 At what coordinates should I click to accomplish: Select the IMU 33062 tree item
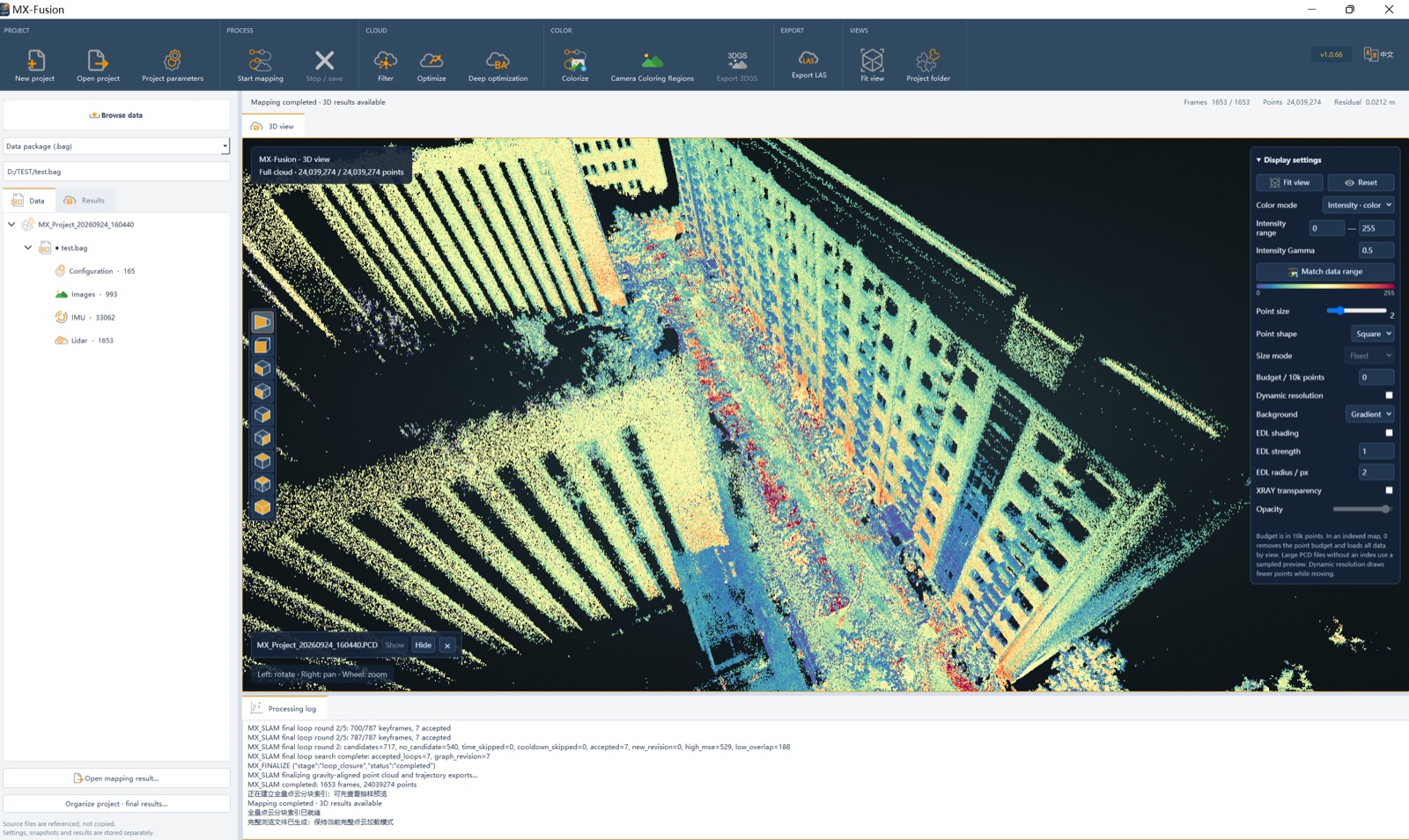point(85,317)
